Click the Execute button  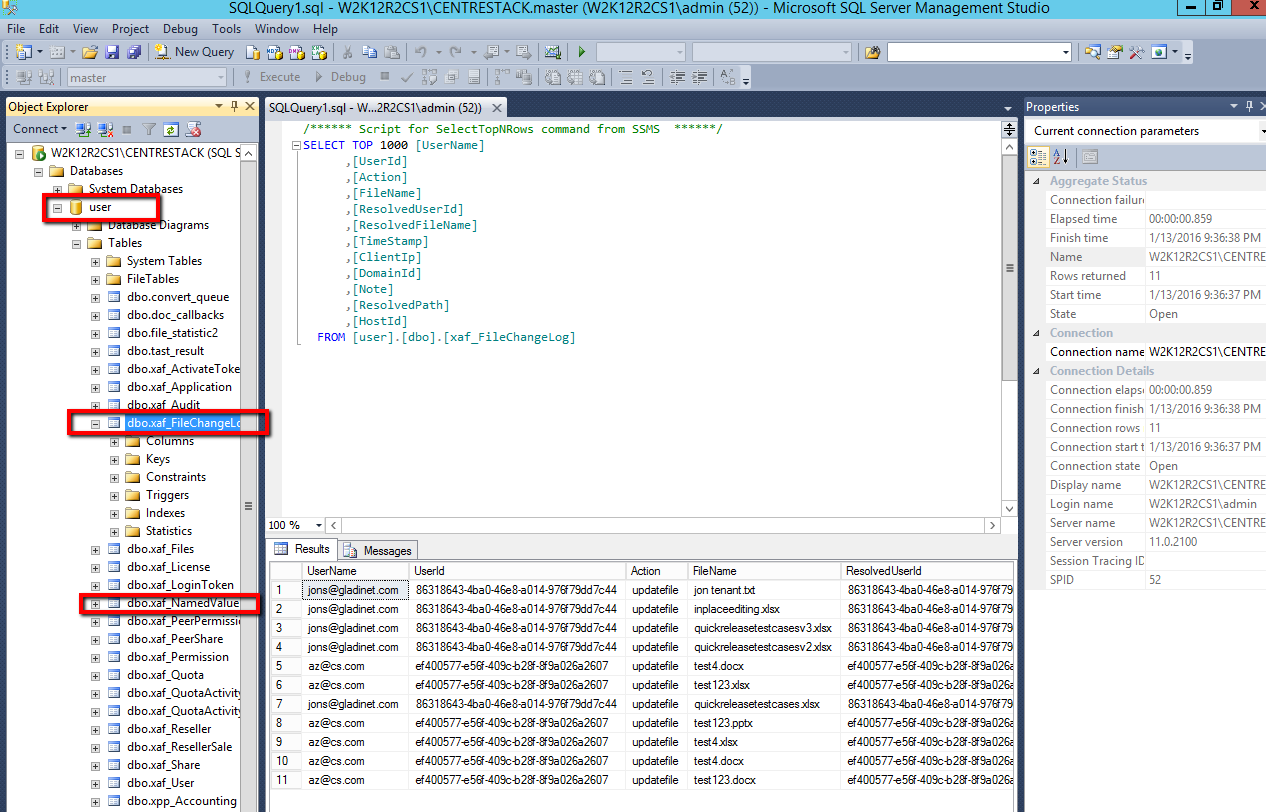[x=270, y=77]
